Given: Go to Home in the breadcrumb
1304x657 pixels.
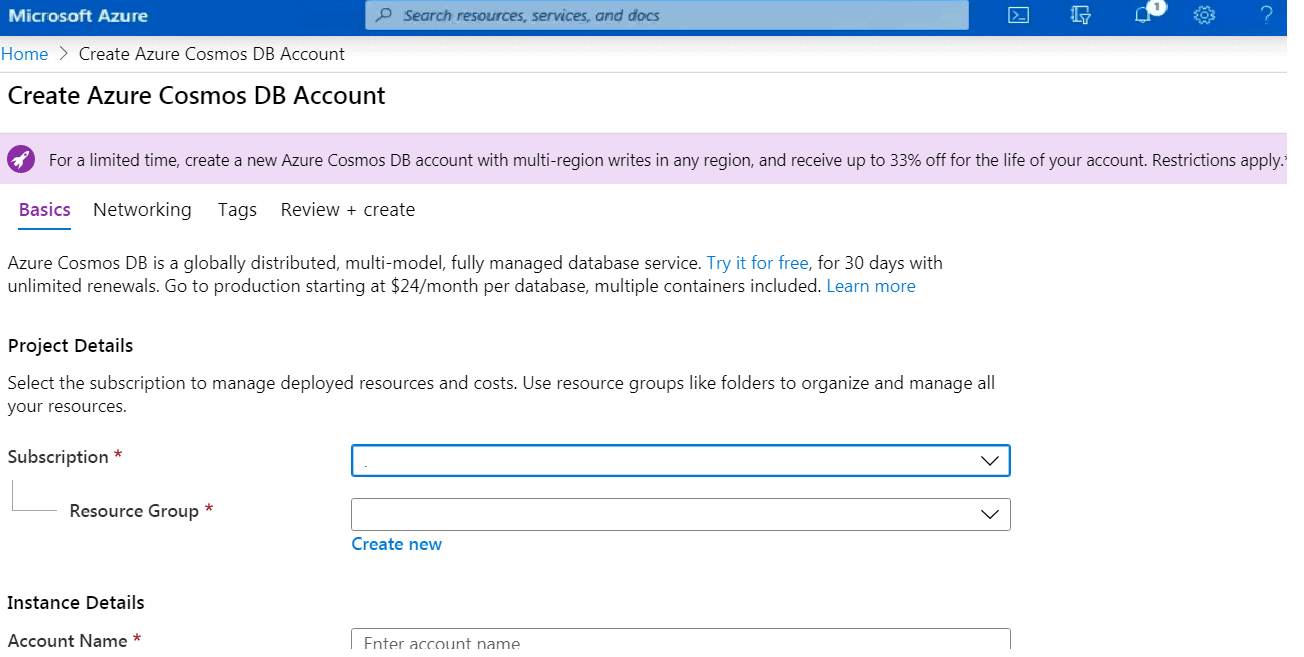Looking at the screenshot, I should tap(24, 54).
